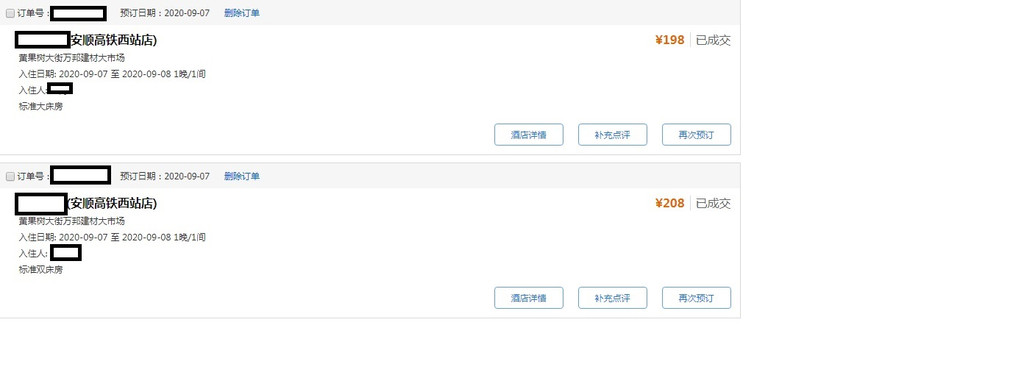This screenshot has height=375, width=1024.
Task: Click the first order's 黄果树大街 address line
Action: point(72,58)
